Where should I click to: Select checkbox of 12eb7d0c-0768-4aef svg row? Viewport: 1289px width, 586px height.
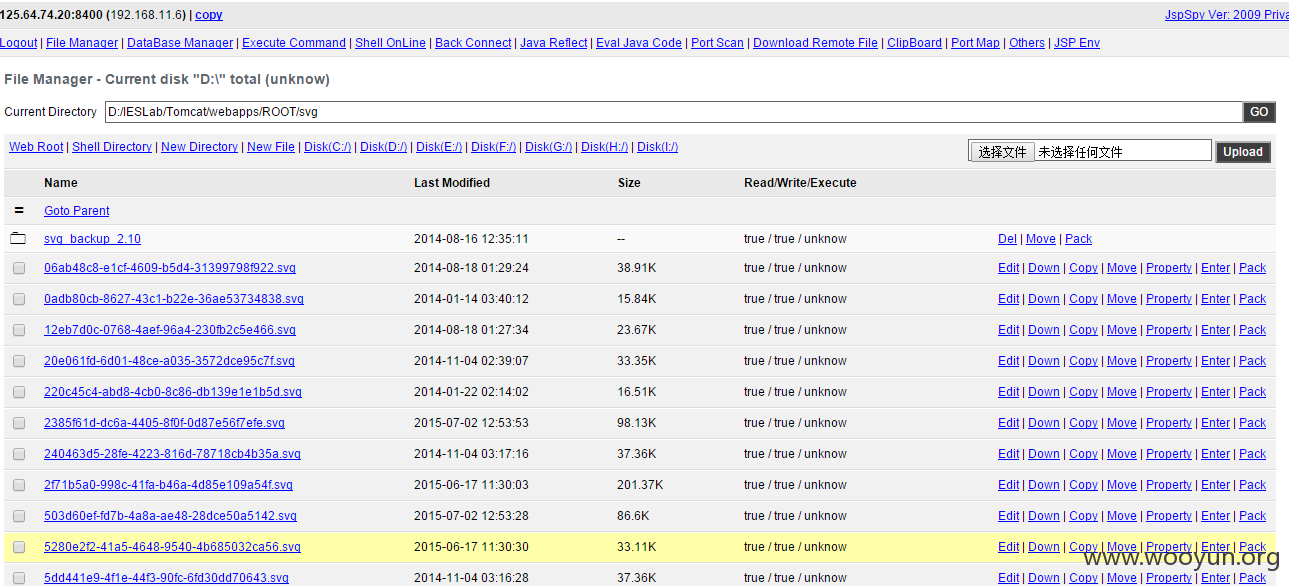[19, 330]
